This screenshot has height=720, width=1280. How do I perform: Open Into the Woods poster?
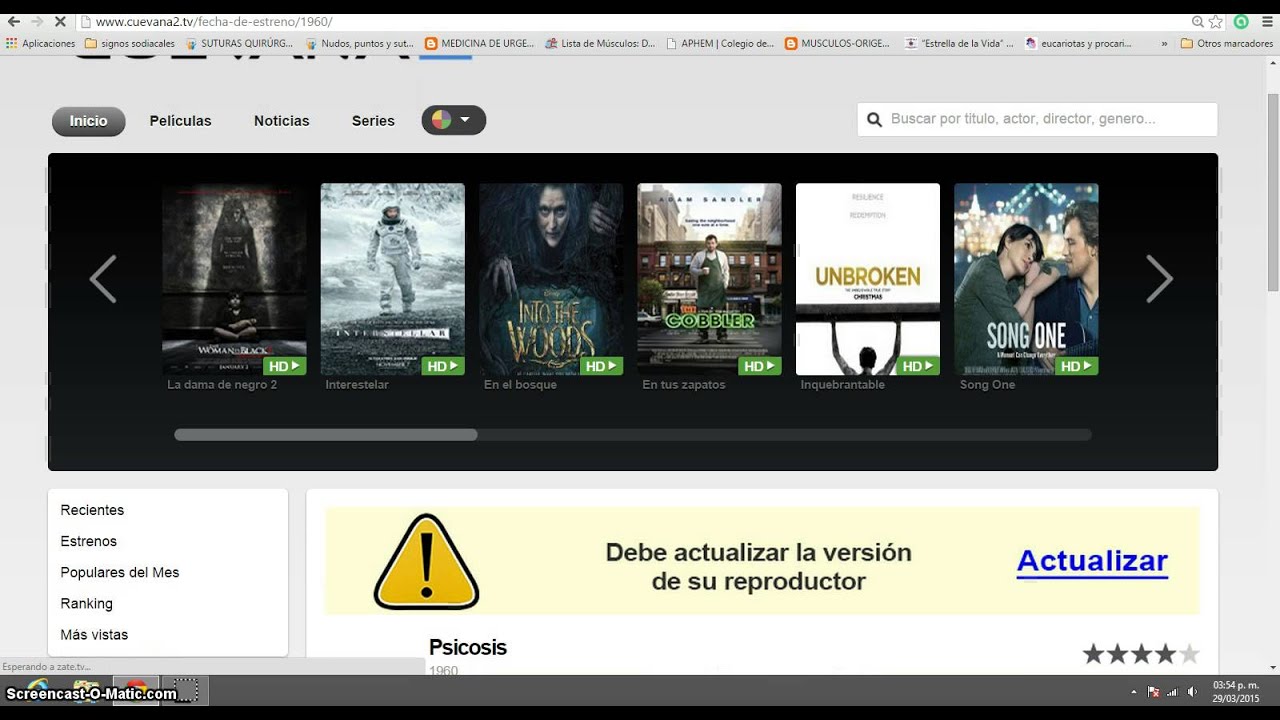point(551,279)
